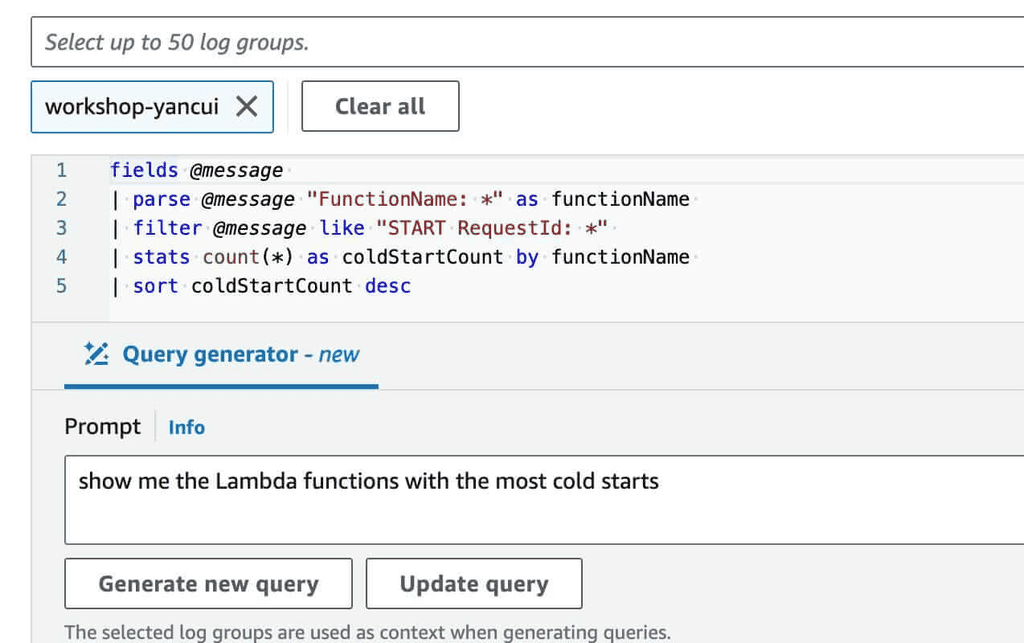Click the Update query button
Viewport: 1024px width, 643px height.
click(473, 584)
